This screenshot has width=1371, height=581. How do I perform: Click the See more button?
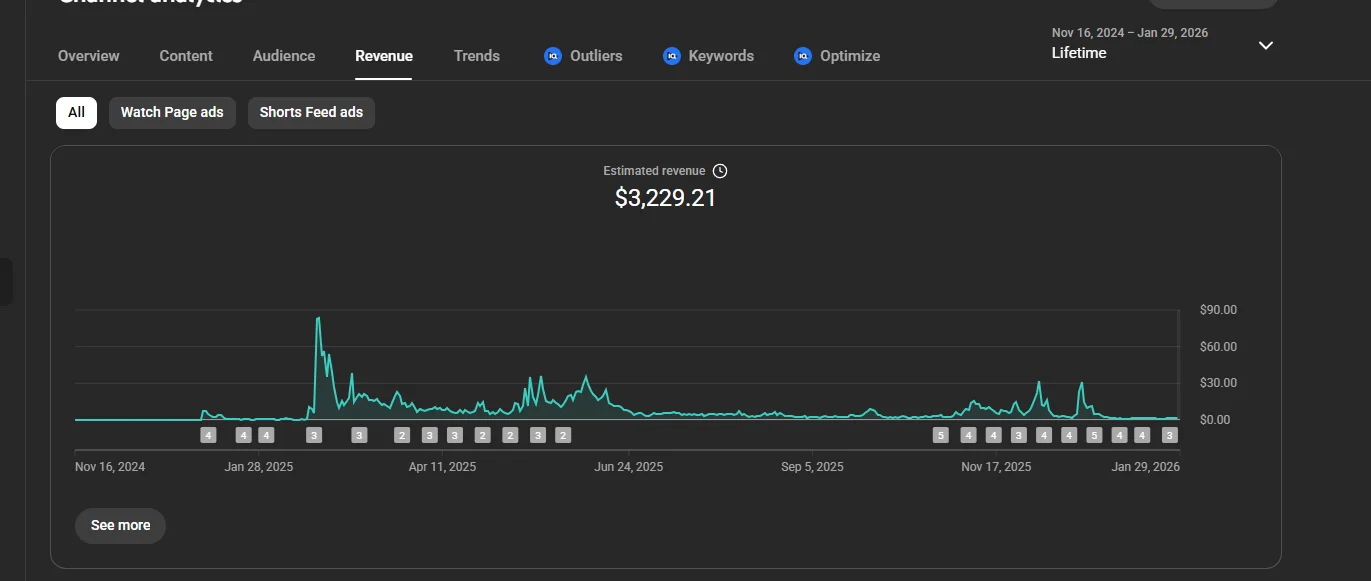[x=120, y=525]
